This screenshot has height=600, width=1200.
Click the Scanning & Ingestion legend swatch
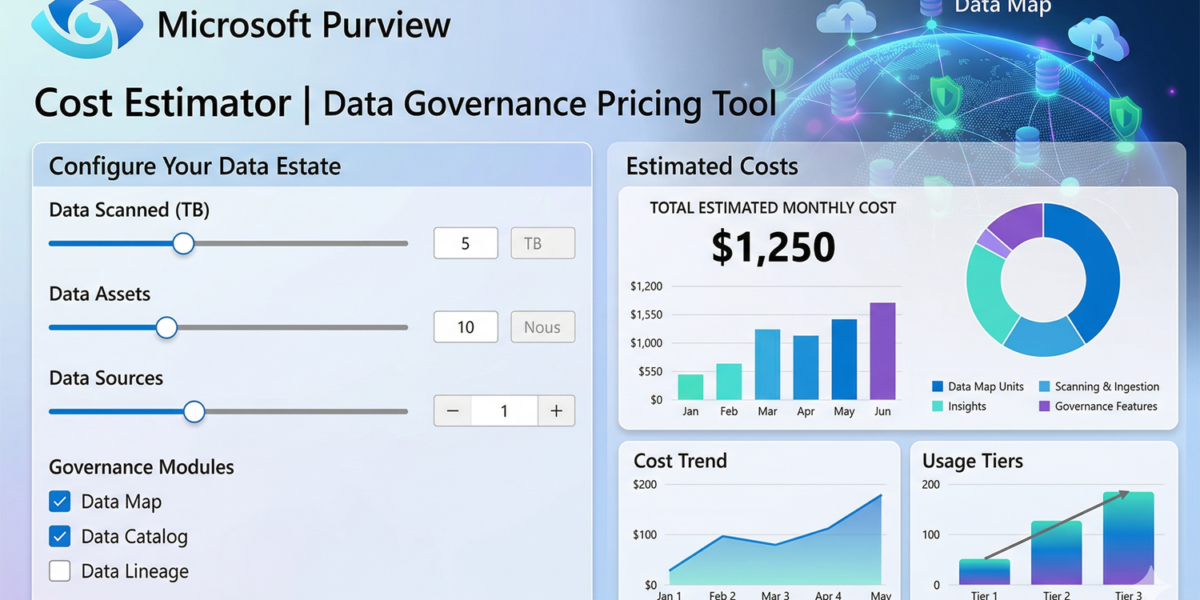point(1044,386)
